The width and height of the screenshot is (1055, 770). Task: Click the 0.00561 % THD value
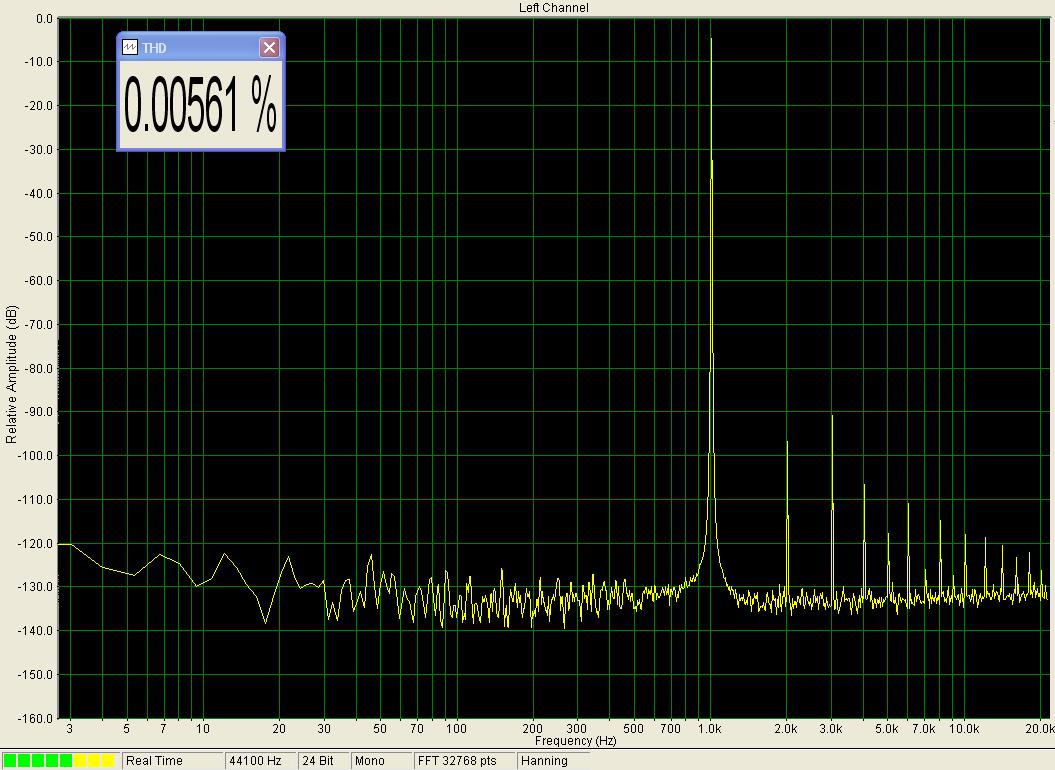pos(201,105)
